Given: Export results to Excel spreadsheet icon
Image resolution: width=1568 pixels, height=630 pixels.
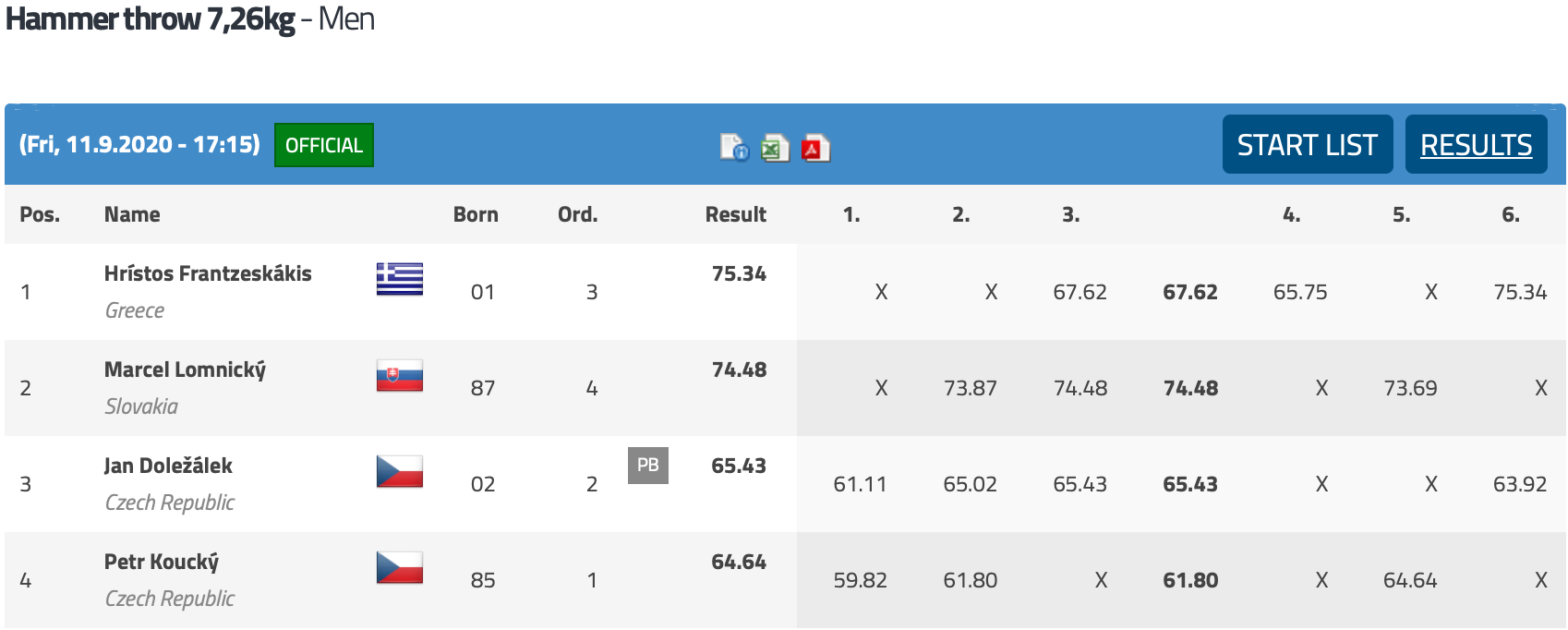Looking at the screenshot, I should click(775, 147).
